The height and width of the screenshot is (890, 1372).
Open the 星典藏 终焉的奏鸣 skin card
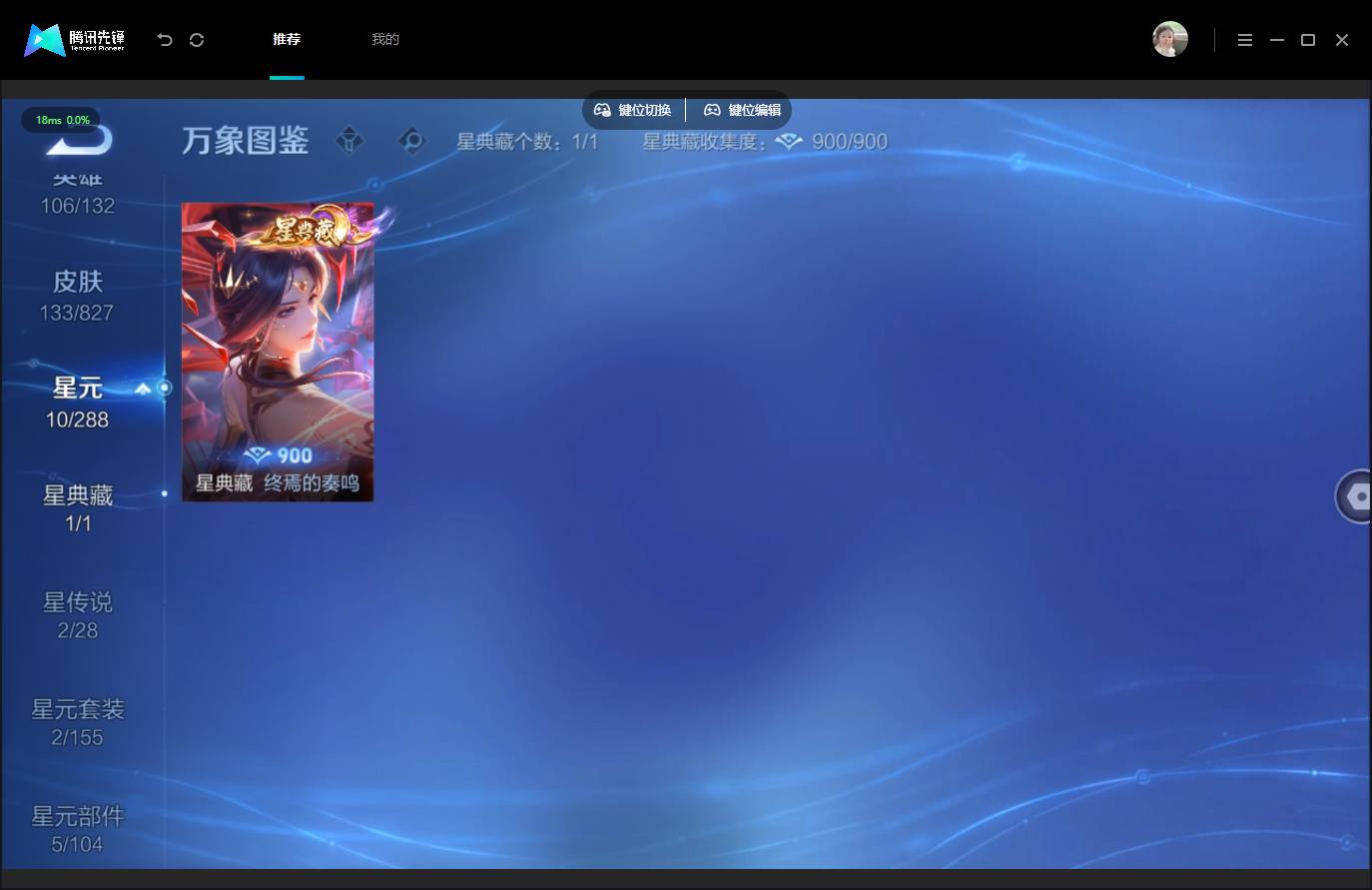pyautogui.click(x=278, y=352)
